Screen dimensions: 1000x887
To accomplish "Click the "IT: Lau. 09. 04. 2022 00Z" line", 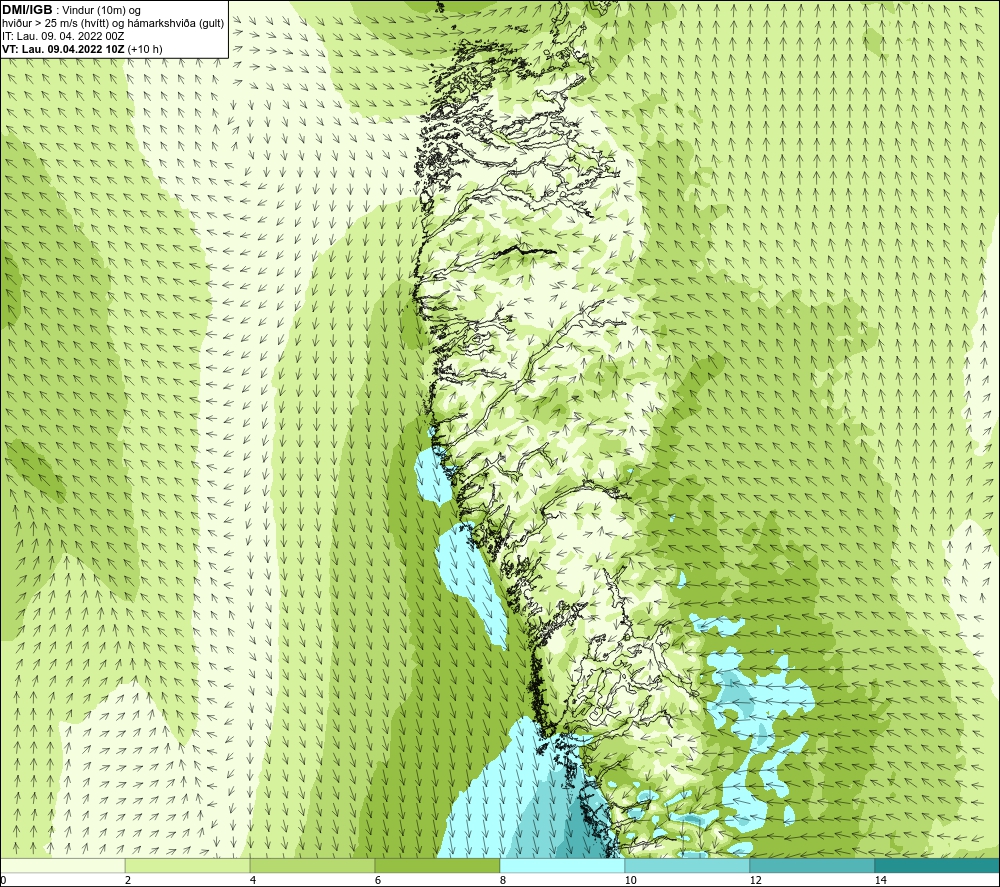I will [63, 36].
